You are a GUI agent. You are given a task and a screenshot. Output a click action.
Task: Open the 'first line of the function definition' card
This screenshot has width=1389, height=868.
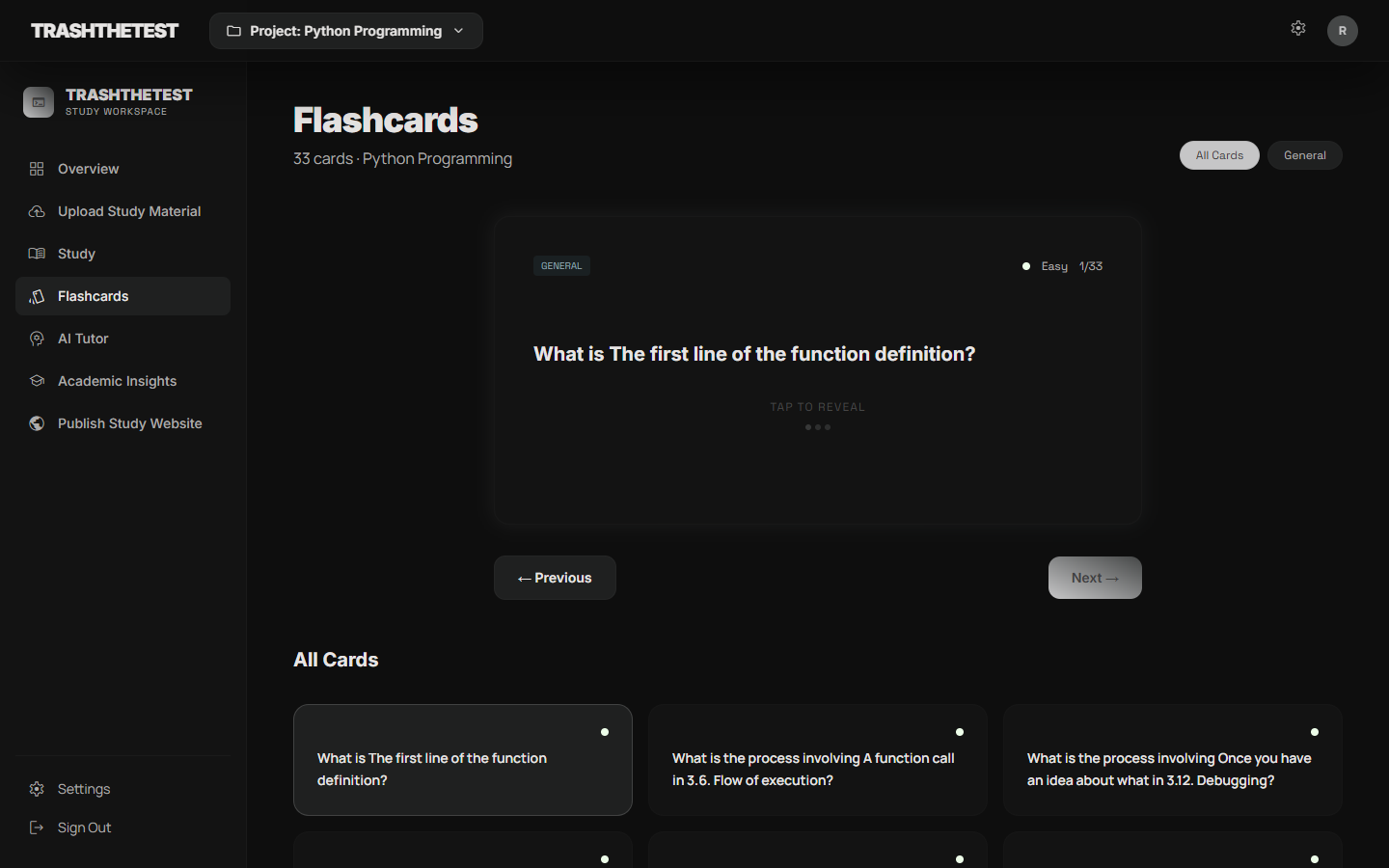coord(463,760)
